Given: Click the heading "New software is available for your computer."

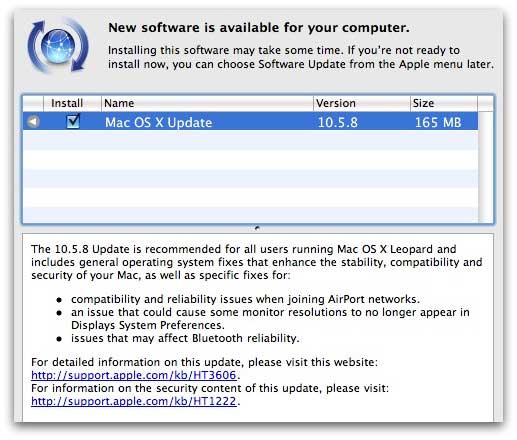Looking at the screenshot, I should [259, 28].
